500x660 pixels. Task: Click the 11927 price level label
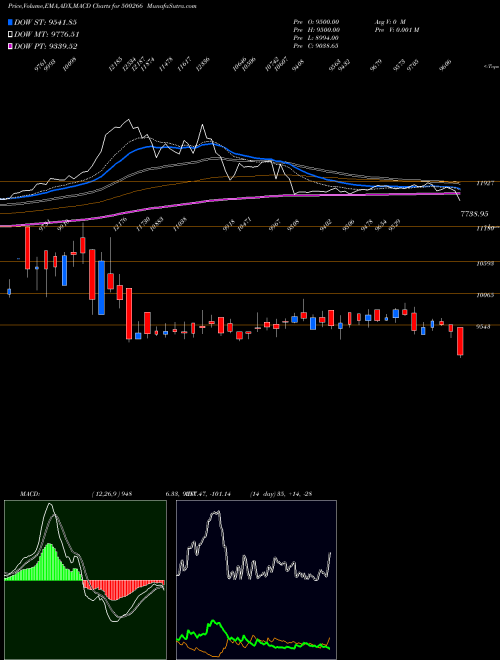click(x=484, y=184)
